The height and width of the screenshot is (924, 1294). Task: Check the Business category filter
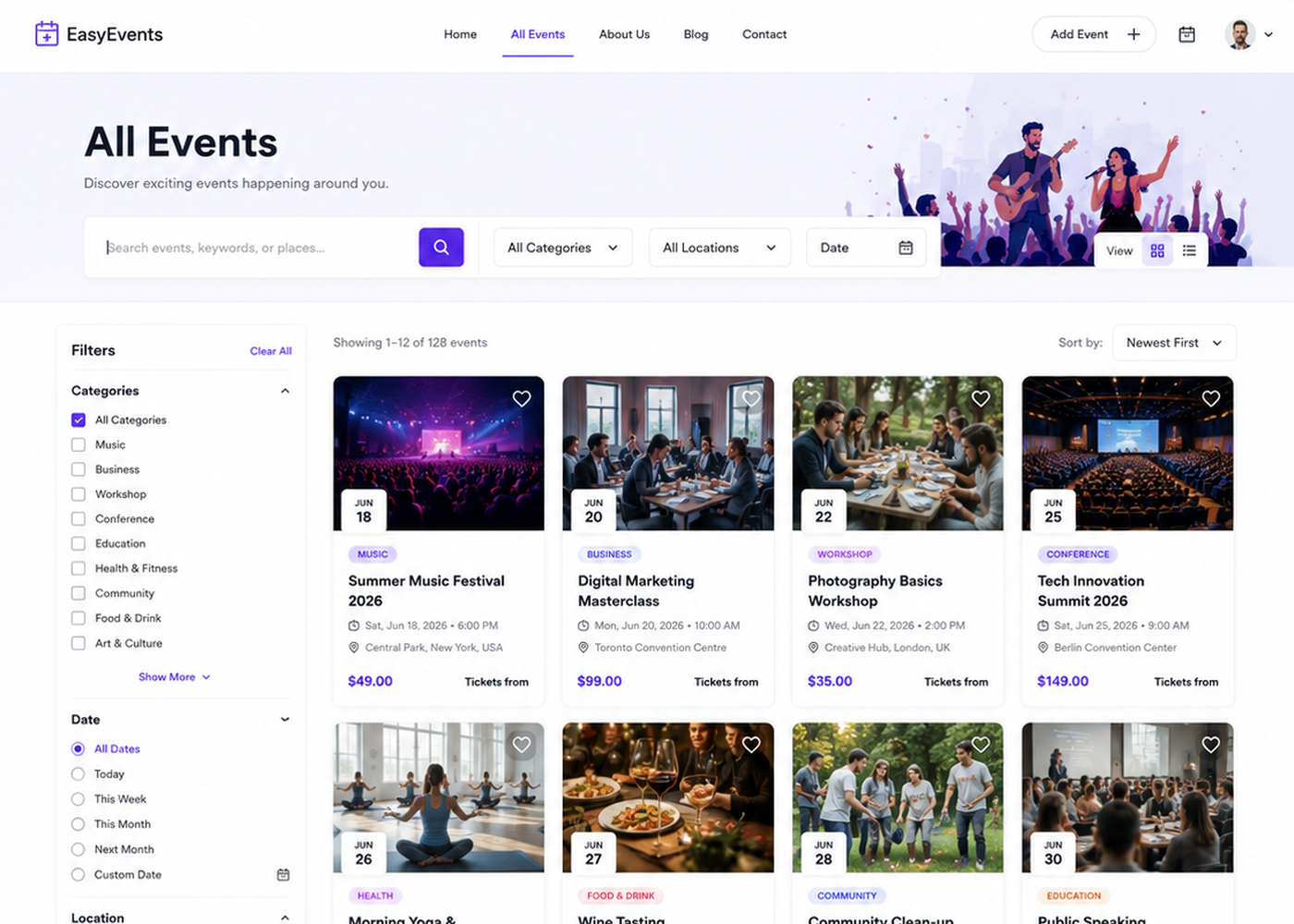click(79, 469)
